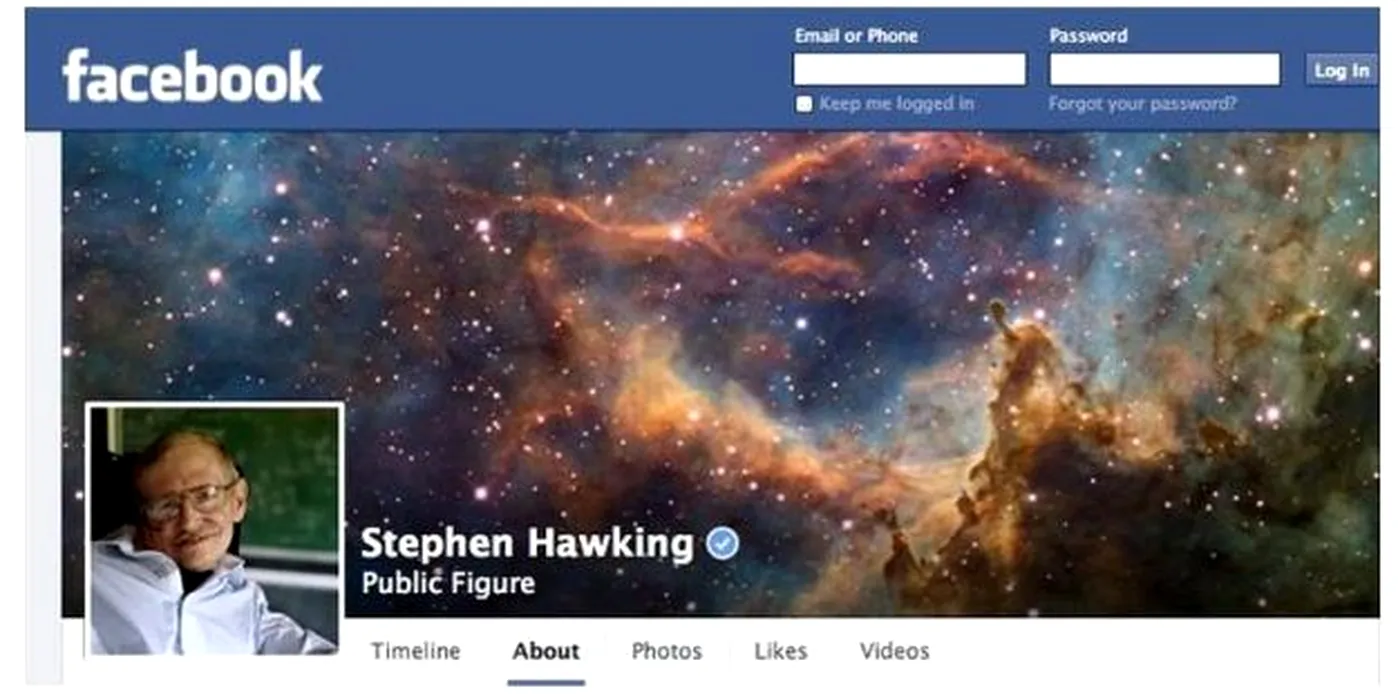The width and height of the screenshot is (1398, 700).
Task: Open Stephen Hawking's profile picture
Action: click(215, 530)
